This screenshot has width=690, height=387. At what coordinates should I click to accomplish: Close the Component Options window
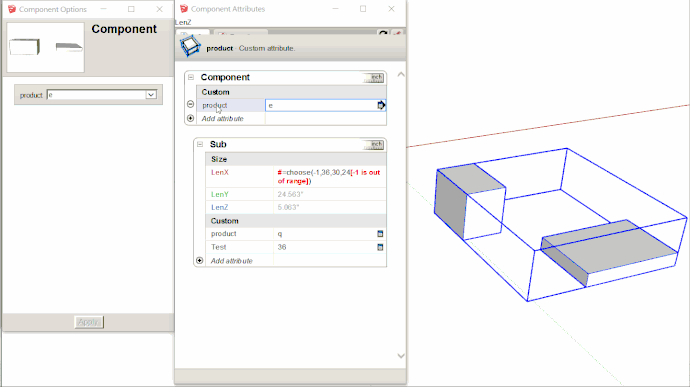click(x=159, y=9)
